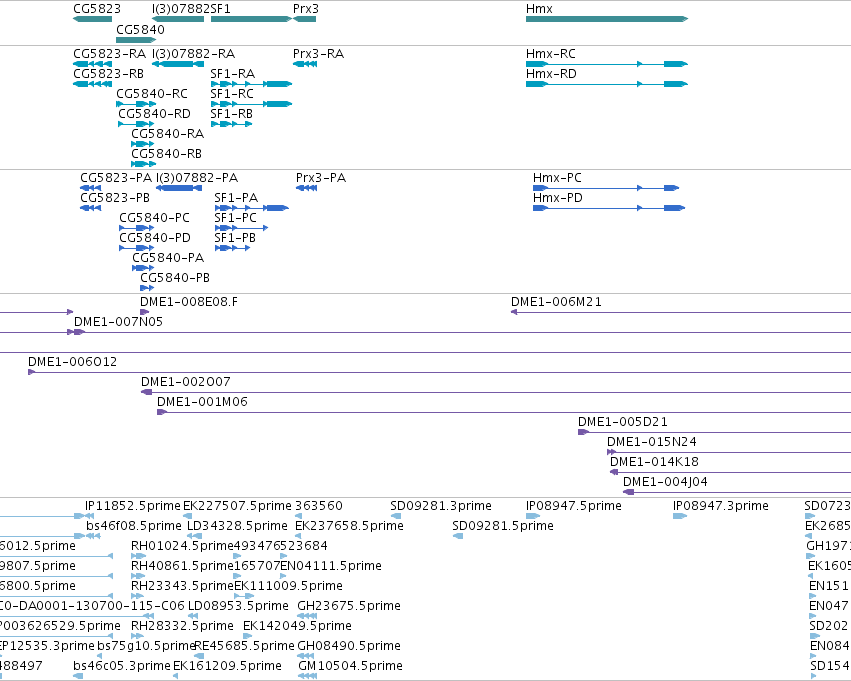Click the IP11852.5prime EST label
This screenshot has width=851, height=681.
point(133,506)
